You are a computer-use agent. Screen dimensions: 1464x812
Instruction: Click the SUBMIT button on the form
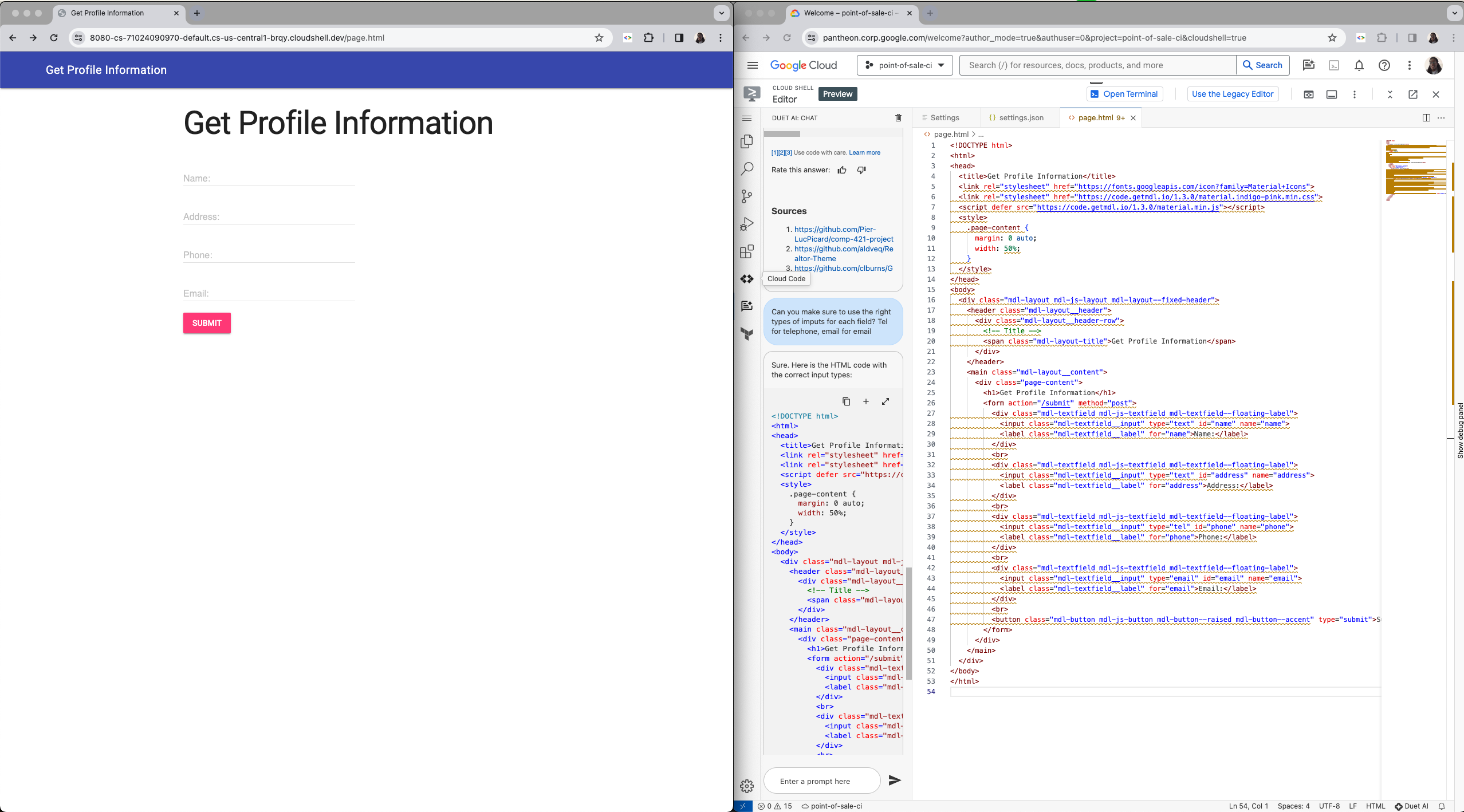[x=205, y=323]
